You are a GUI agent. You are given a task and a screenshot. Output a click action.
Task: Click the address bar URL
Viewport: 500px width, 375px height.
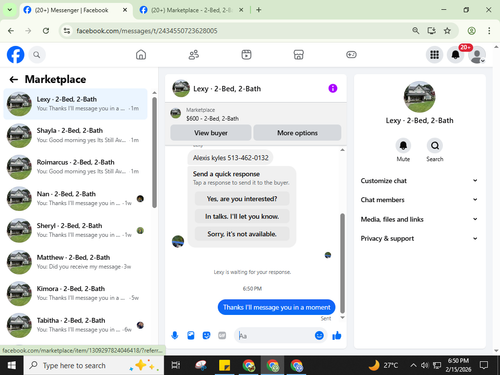pos(147,31)
